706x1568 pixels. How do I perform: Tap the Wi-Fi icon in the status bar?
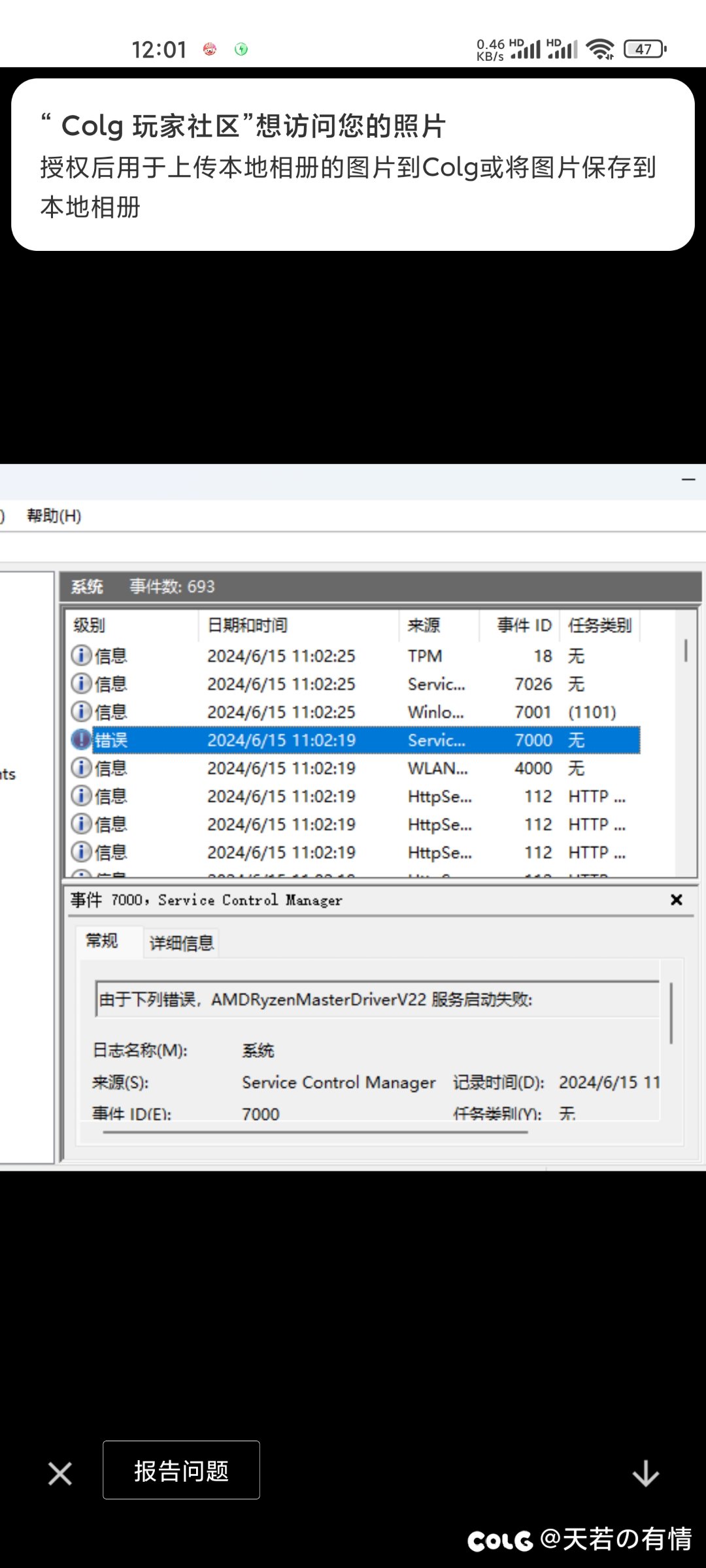coord(600,49)
